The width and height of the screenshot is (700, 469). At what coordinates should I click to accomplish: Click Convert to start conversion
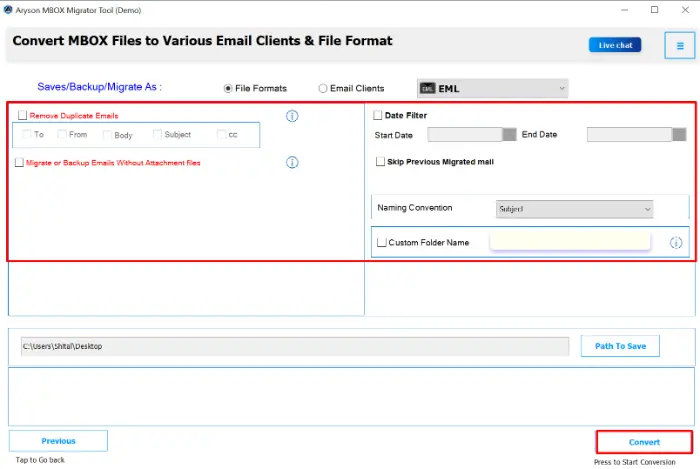tap(644, 442)
